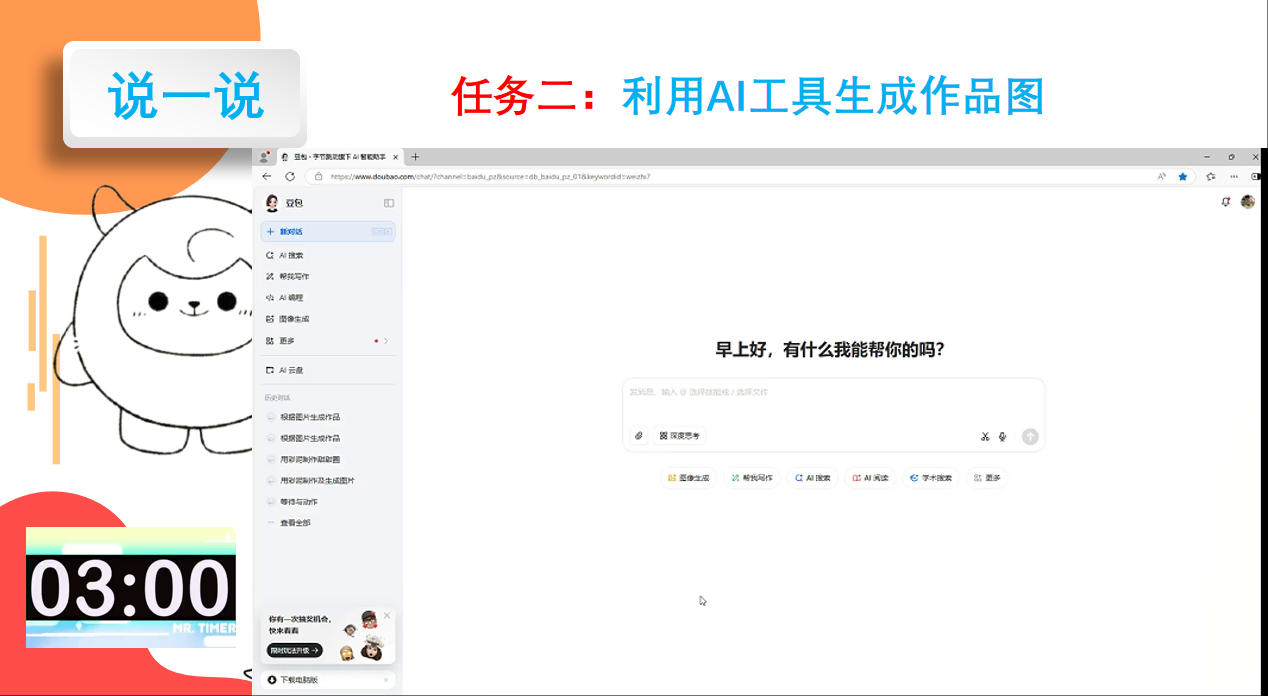Click the blue favorites star in address bar
Viewport: 1268px width, 696px height.
(x=1183, y=176)
